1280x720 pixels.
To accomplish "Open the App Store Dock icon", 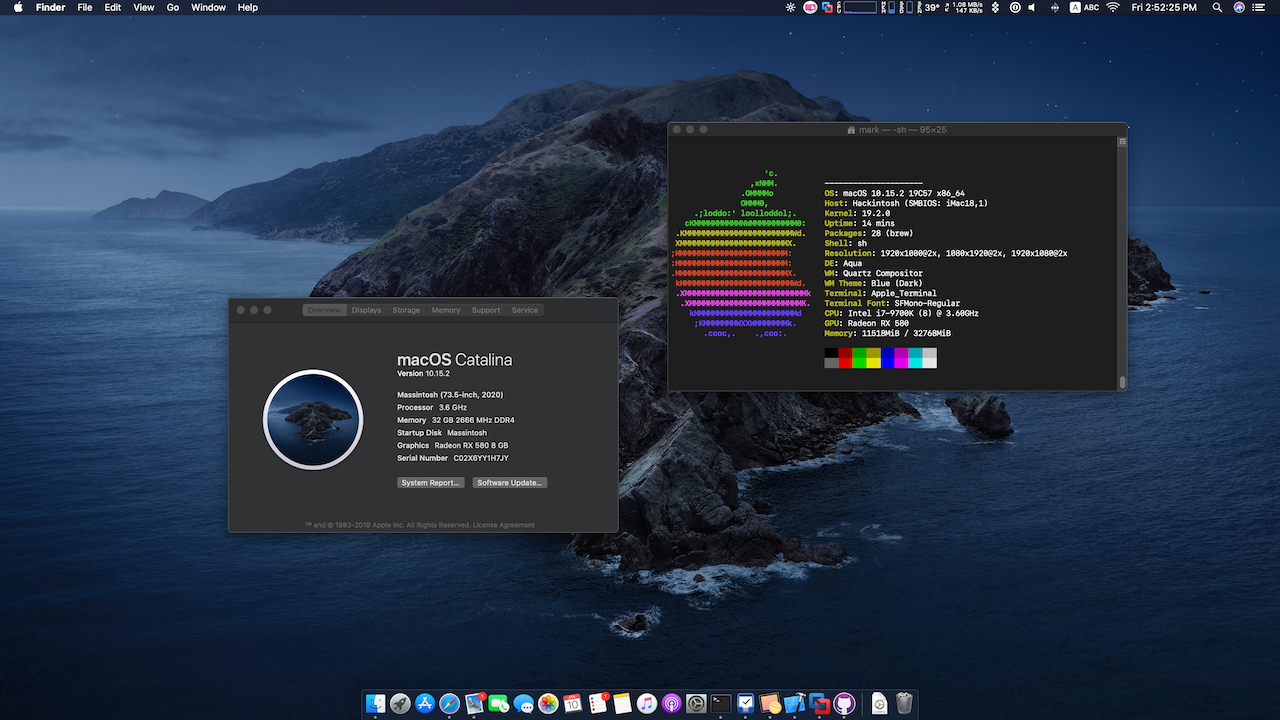I will [x=425, y=704].
